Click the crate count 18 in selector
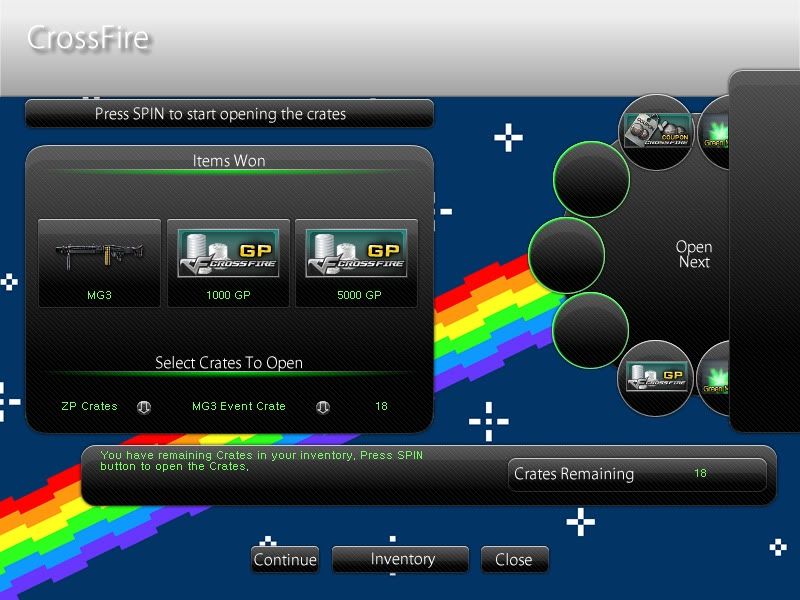This screenshot has width=800, height=600. pos(381,407)
